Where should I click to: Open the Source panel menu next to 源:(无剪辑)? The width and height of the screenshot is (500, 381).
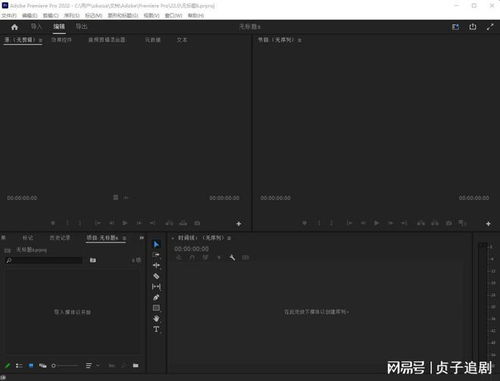(40, 40)
